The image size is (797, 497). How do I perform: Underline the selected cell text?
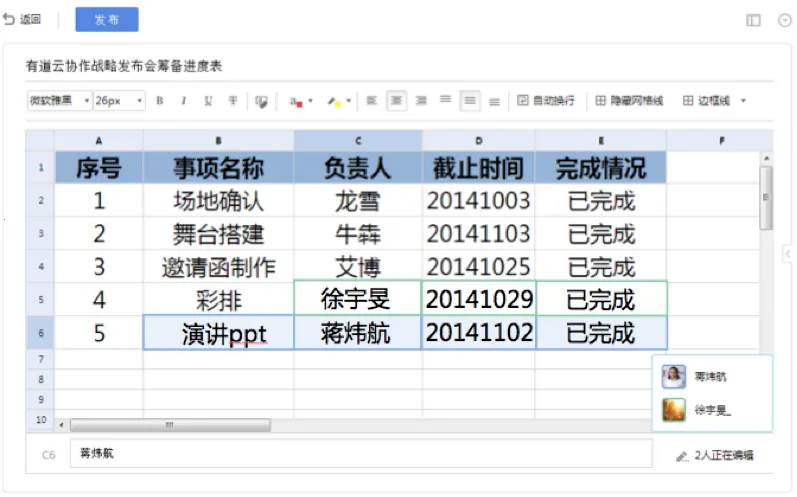[x=208, y=101]
